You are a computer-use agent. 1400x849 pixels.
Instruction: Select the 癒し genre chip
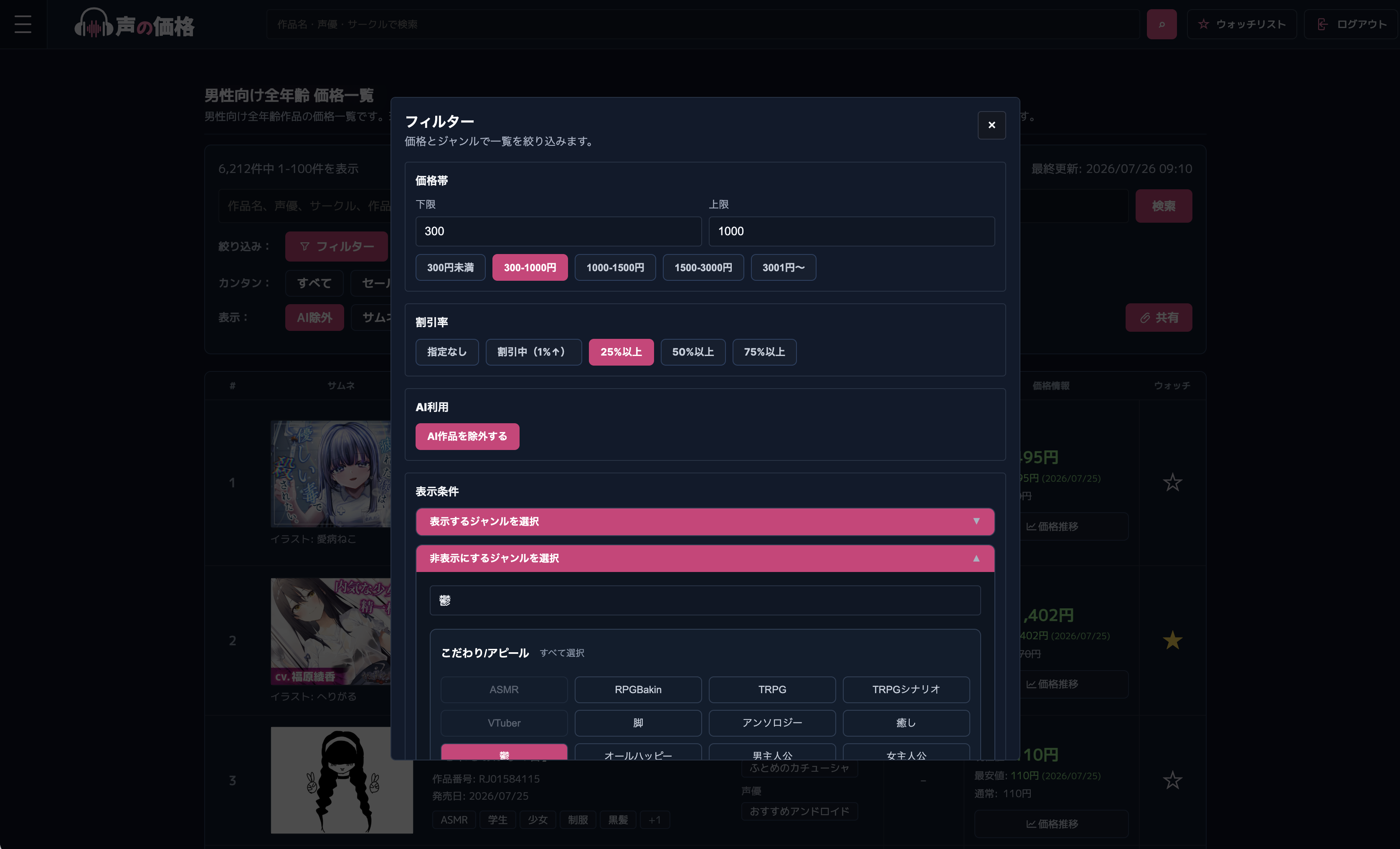pyautogui.click(x=906, y=723)
